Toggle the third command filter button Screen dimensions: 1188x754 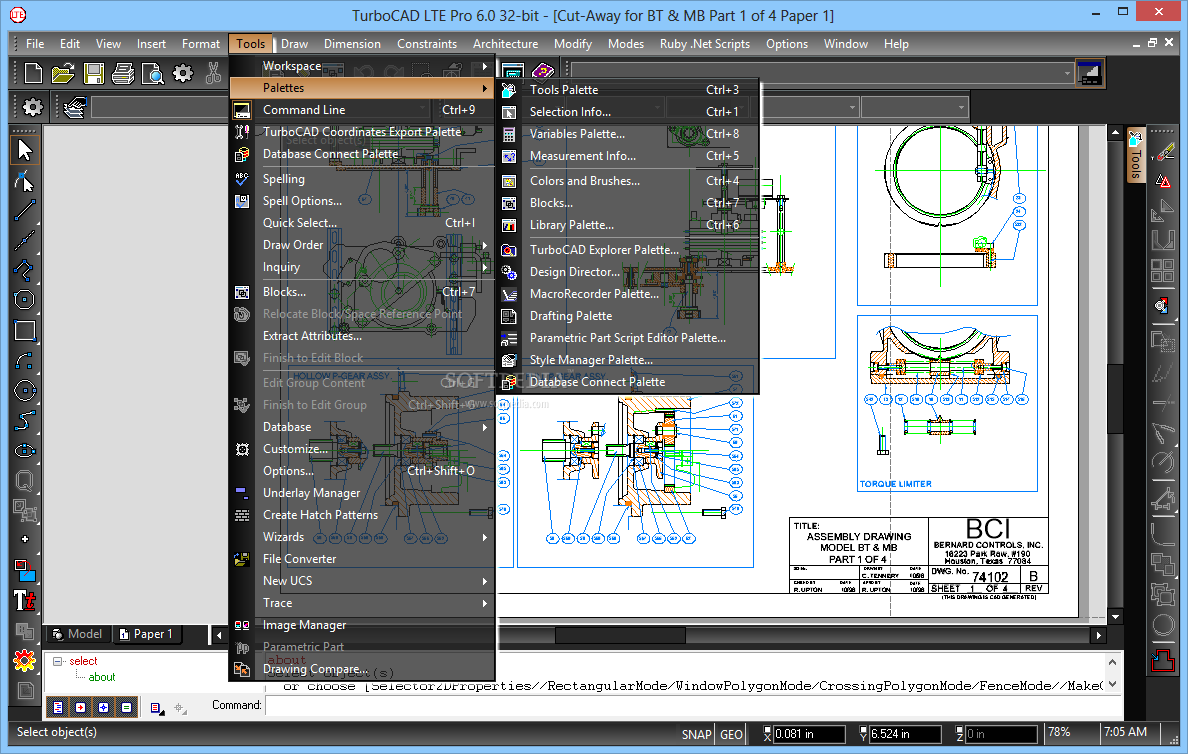pyautogui.click(x=104, y=707)
